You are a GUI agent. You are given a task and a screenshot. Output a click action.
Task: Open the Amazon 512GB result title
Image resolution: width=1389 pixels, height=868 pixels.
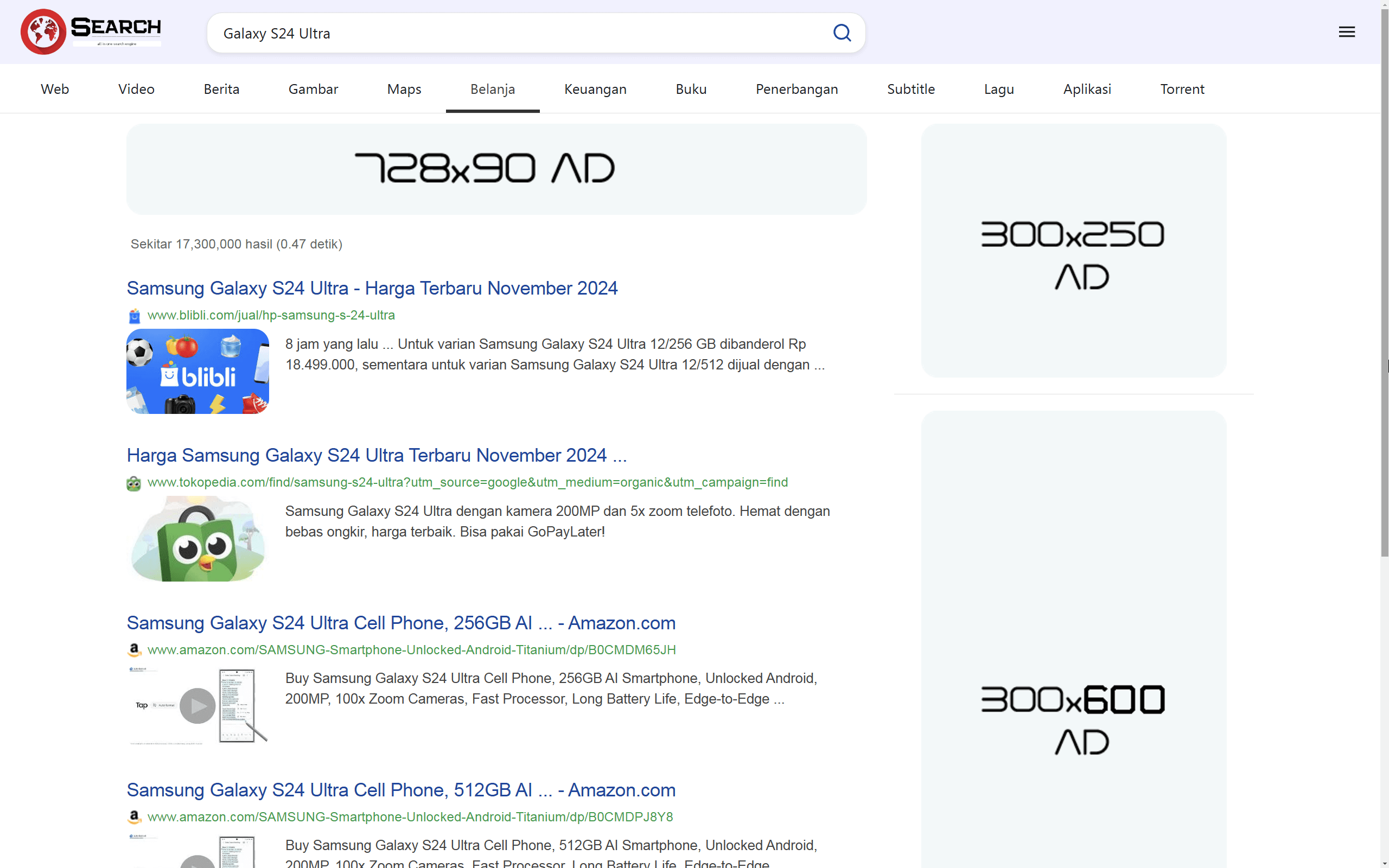(x=400, y=790)
